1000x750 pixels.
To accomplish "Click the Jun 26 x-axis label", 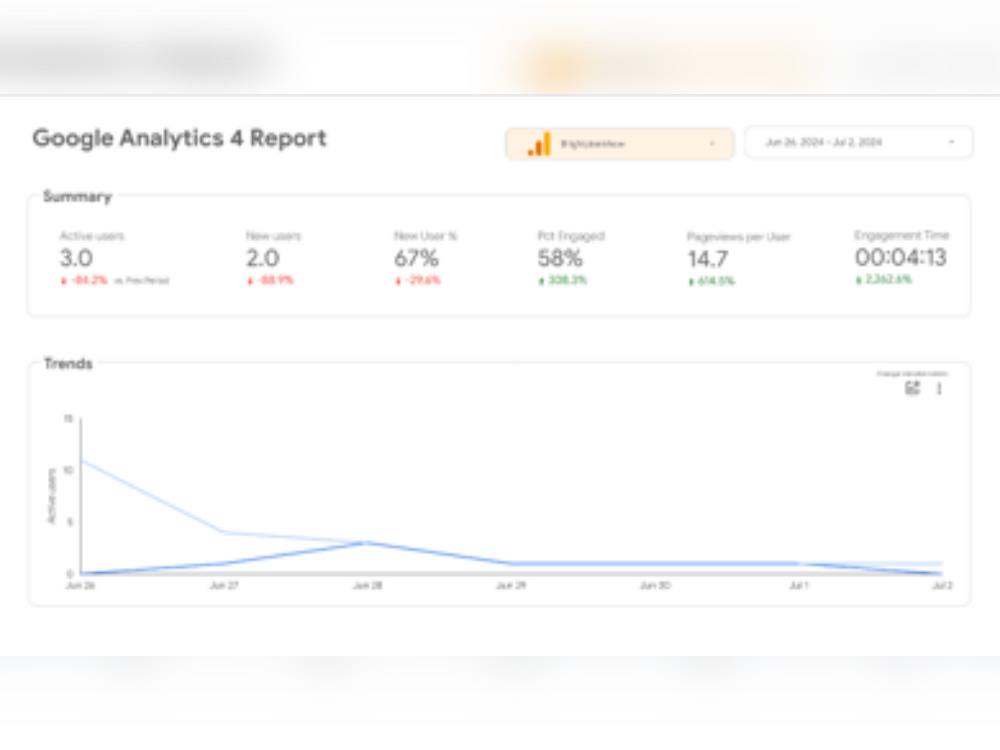I will click(80, 585).
